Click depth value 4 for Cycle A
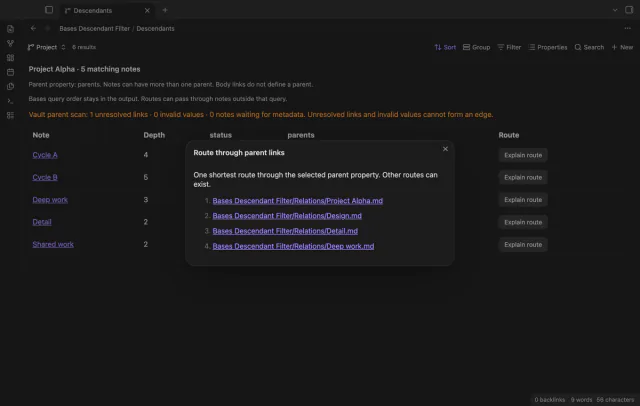Image resolution: width=640 pixels, height=406 pixels. tap(146, 155)
